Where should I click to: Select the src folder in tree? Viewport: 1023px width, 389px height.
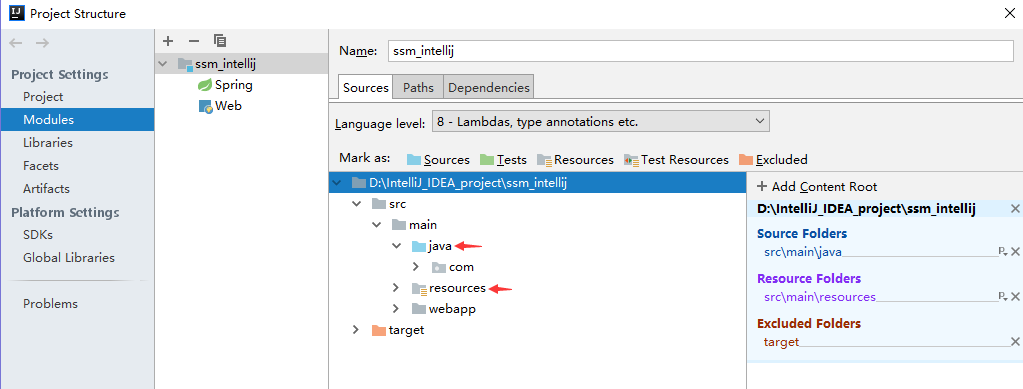pyautogui.click(x=397, y=204)
